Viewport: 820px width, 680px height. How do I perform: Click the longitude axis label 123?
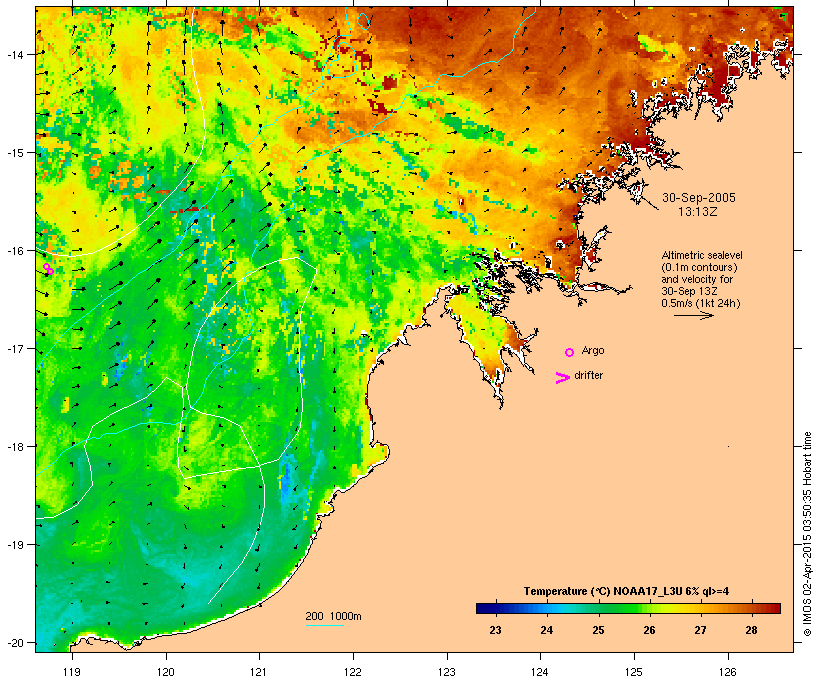pos(447,672)
